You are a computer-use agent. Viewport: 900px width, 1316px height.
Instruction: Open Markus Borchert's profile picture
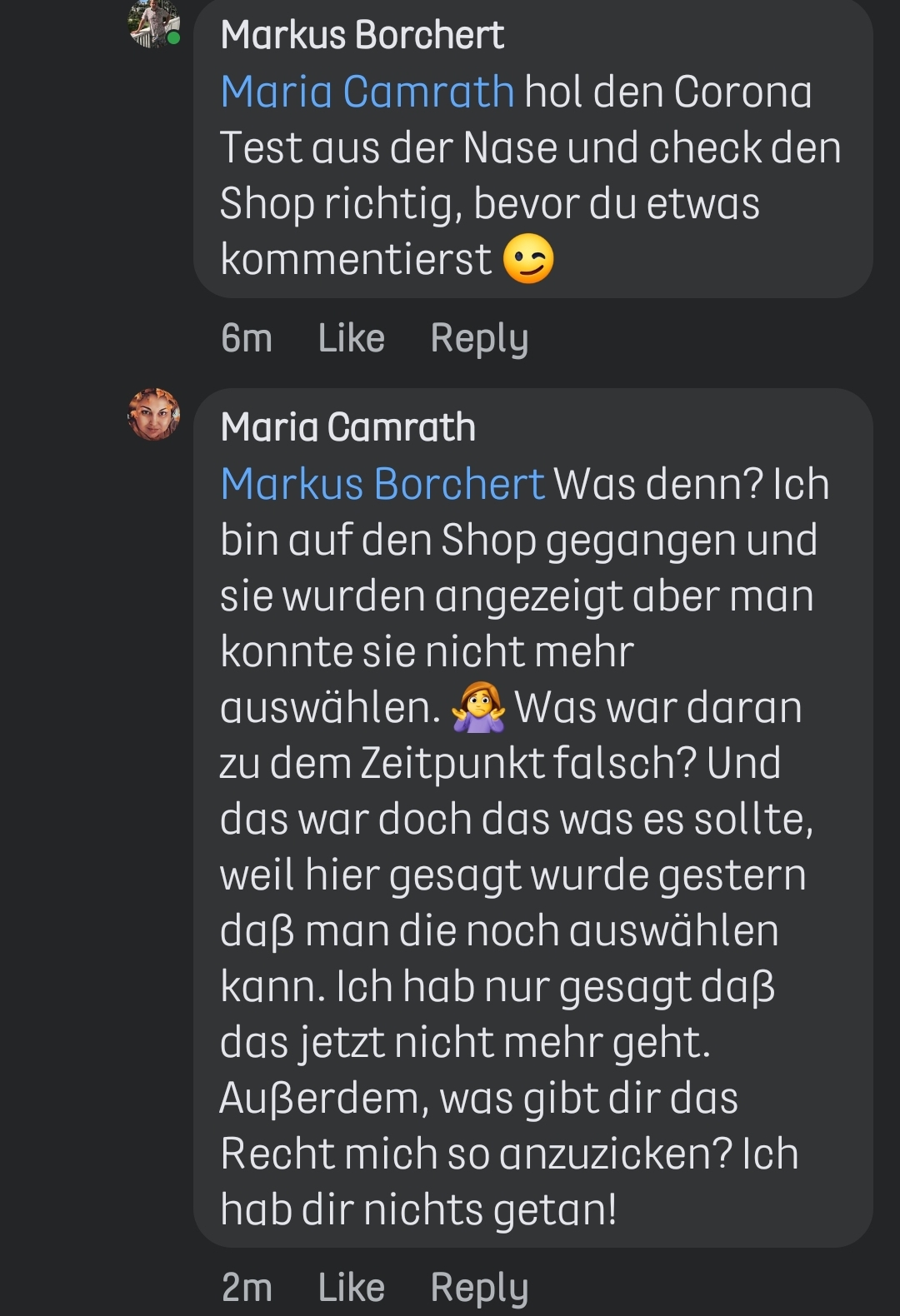click(152, 23)
